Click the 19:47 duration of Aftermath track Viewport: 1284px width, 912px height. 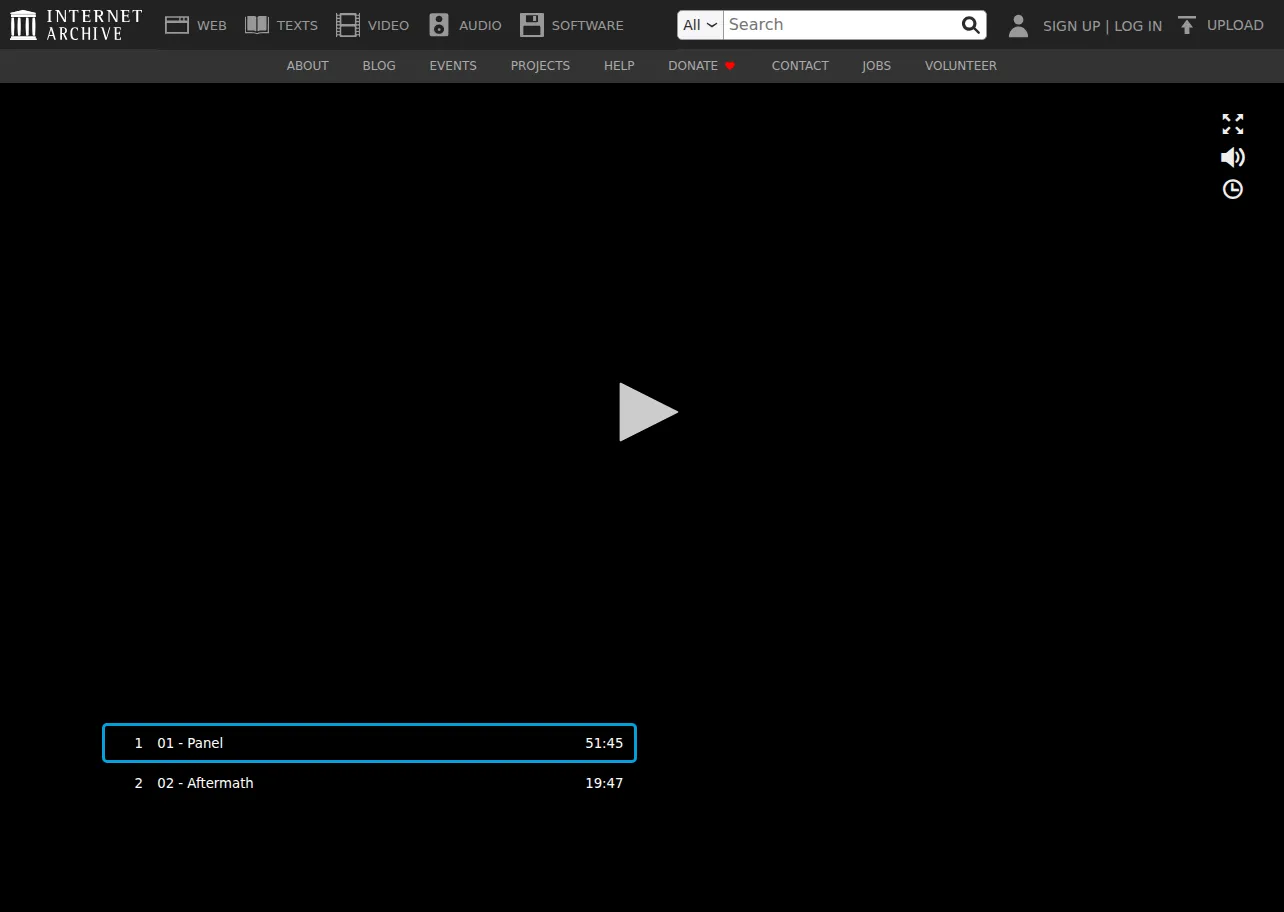tap(604, 783)
